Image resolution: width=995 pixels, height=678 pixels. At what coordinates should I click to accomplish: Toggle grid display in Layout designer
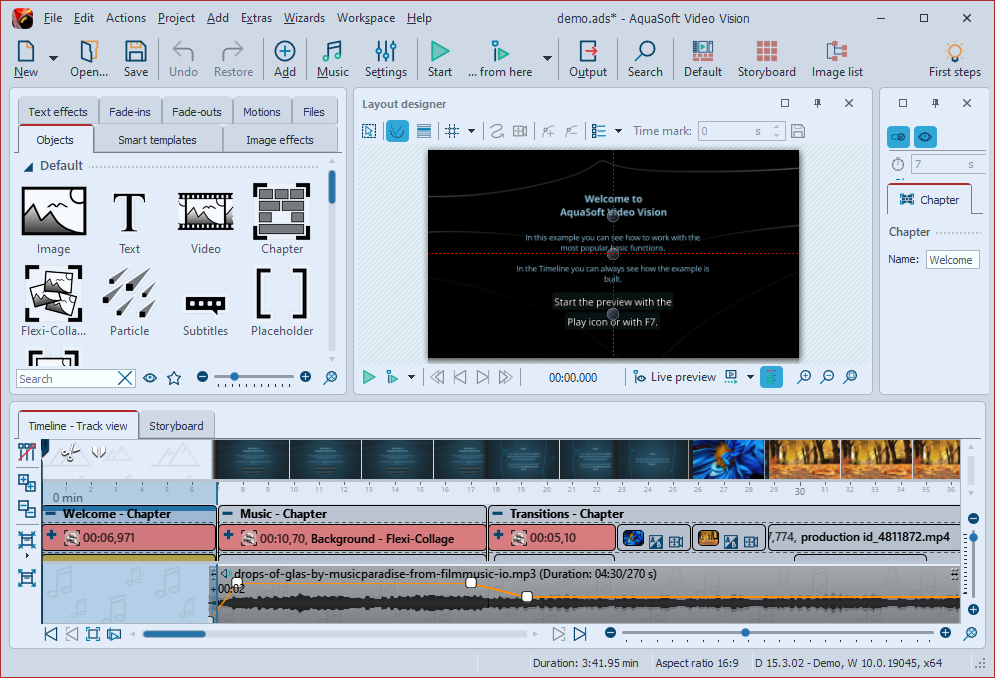pos(452,131)
